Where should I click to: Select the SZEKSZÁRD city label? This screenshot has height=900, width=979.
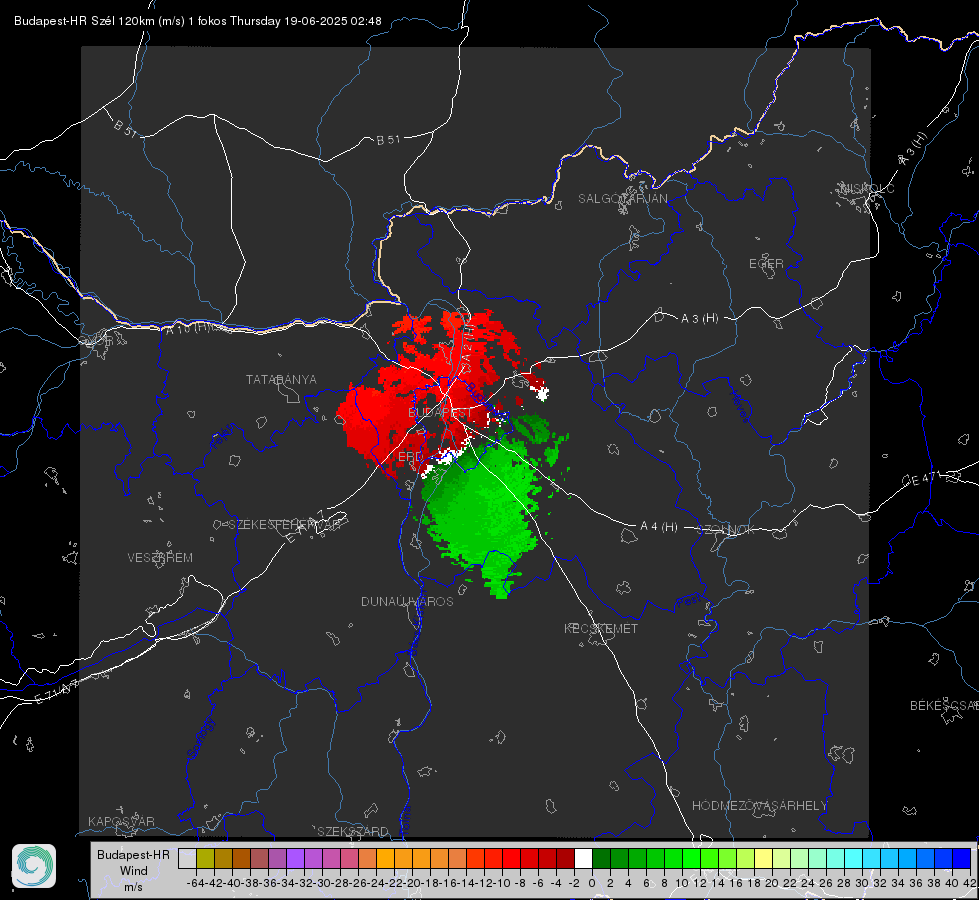pyautogui.click(x=353, y=831)
